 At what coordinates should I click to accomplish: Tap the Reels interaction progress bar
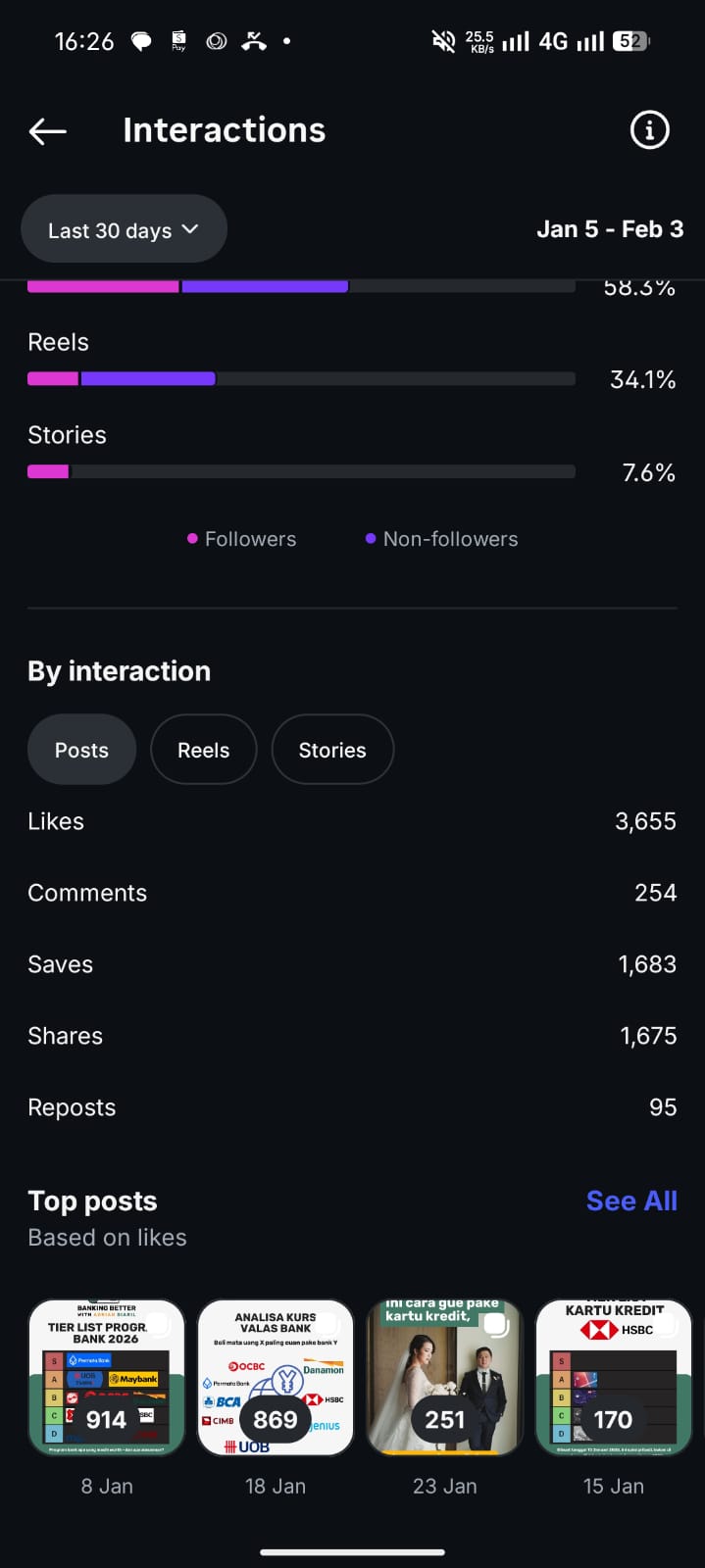tap(301, 379)
